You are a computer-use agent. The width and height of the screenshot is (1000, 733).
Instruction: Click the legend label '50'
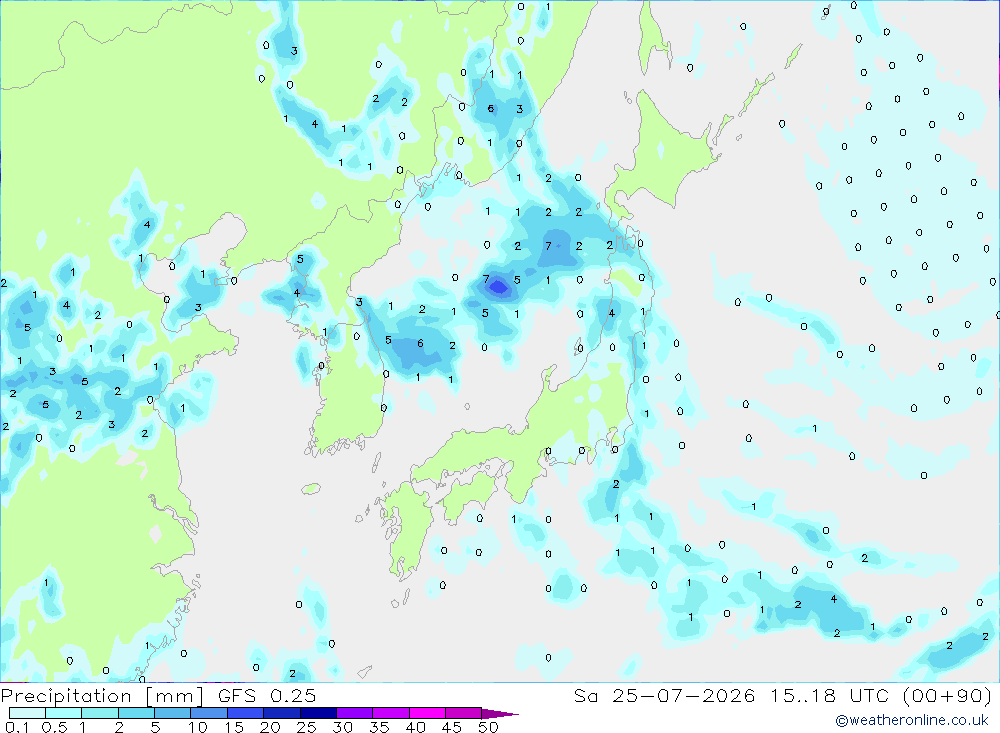click(489, 727)
